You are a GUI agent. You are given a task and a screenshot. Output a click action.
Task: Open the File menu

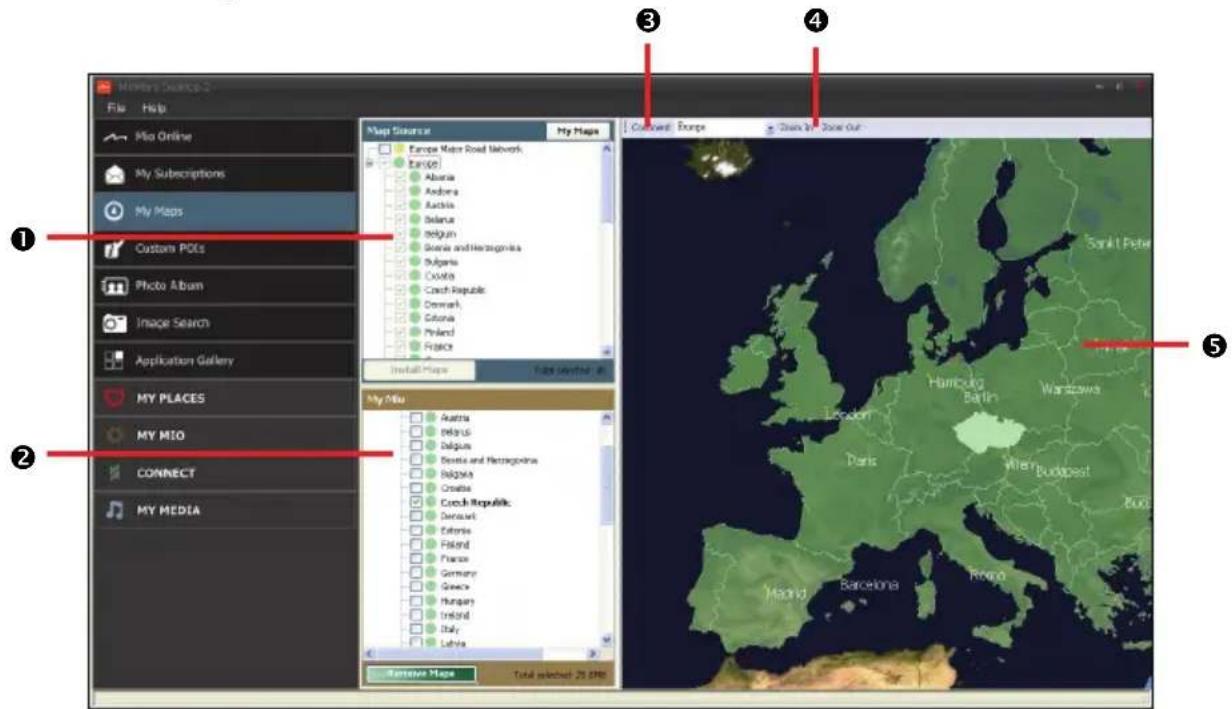click(116, 107)
